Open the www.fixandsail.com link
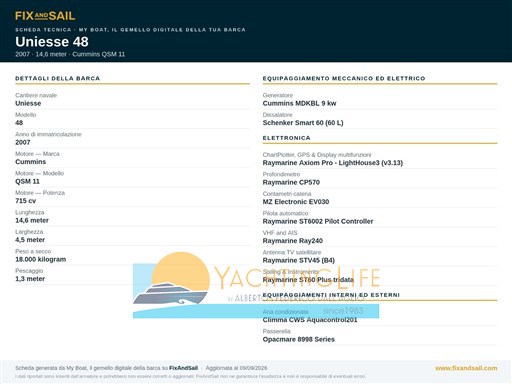 click(x=466, y=368)
